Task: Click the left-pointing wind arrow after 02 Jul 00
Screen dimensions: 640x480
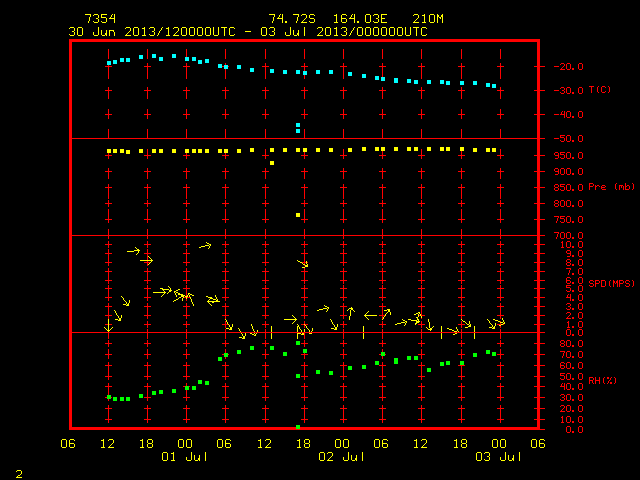Action: coord(370,316)
